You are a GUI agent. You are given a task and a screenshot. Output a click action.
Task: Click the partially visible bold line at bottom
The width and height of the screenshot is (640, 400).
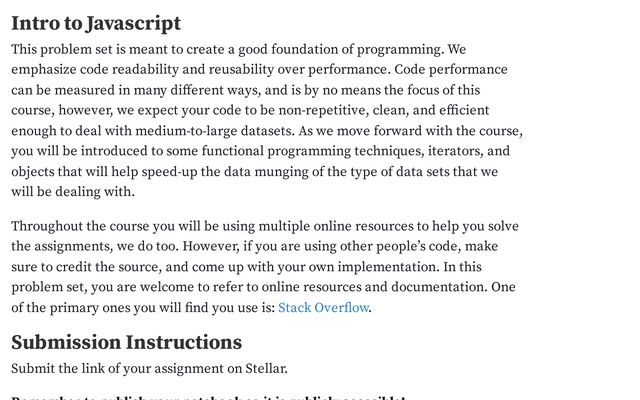tap(208, 398)
